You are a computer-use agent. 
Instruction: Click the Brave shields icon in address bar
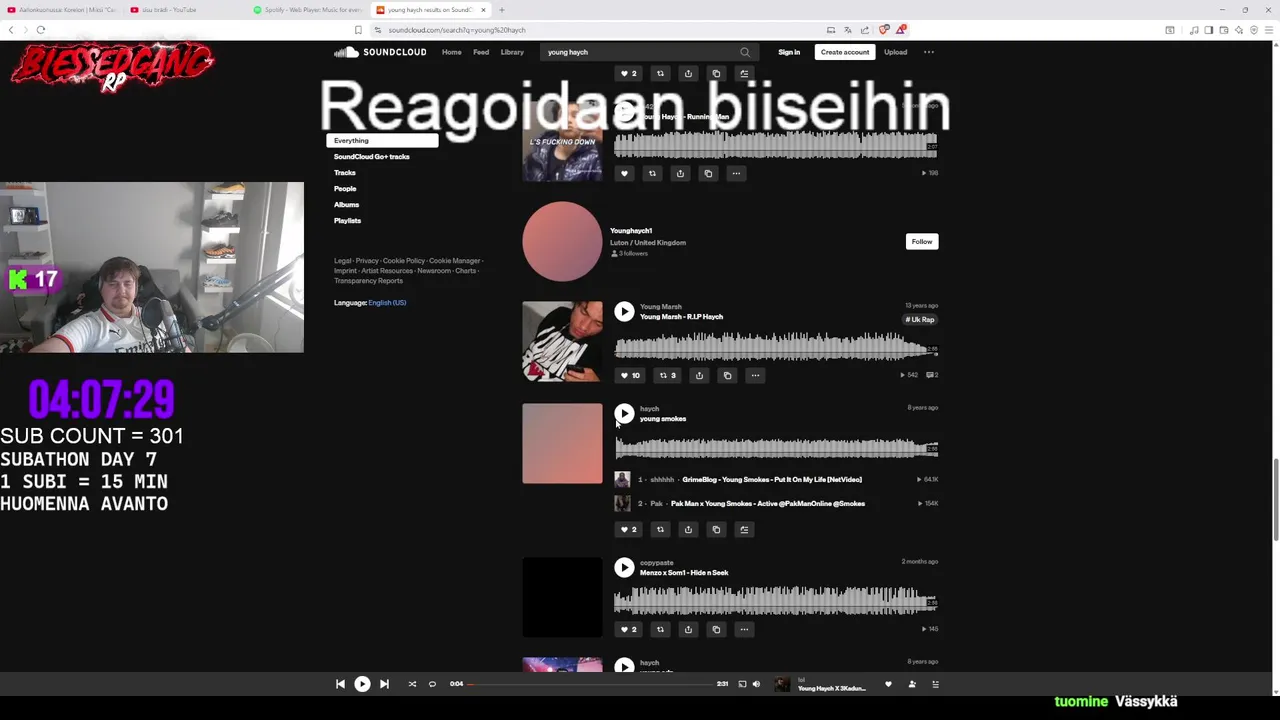tap(884, 30)
